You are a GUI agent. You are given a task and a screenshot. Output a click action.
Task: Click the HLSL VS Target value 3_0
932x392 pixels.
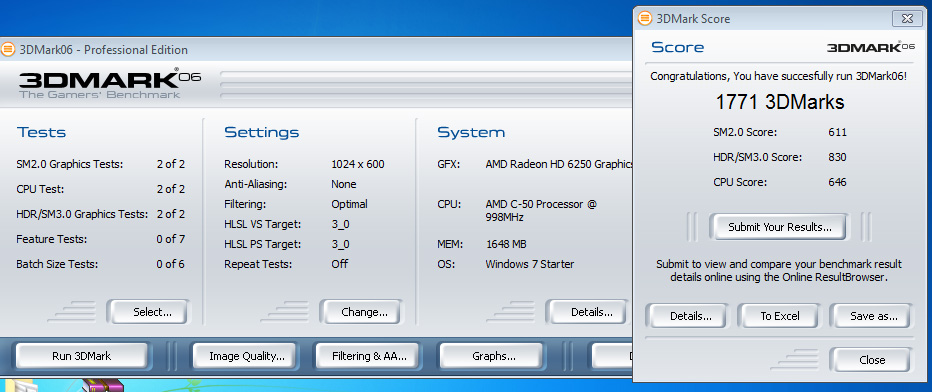pos(341,224)
